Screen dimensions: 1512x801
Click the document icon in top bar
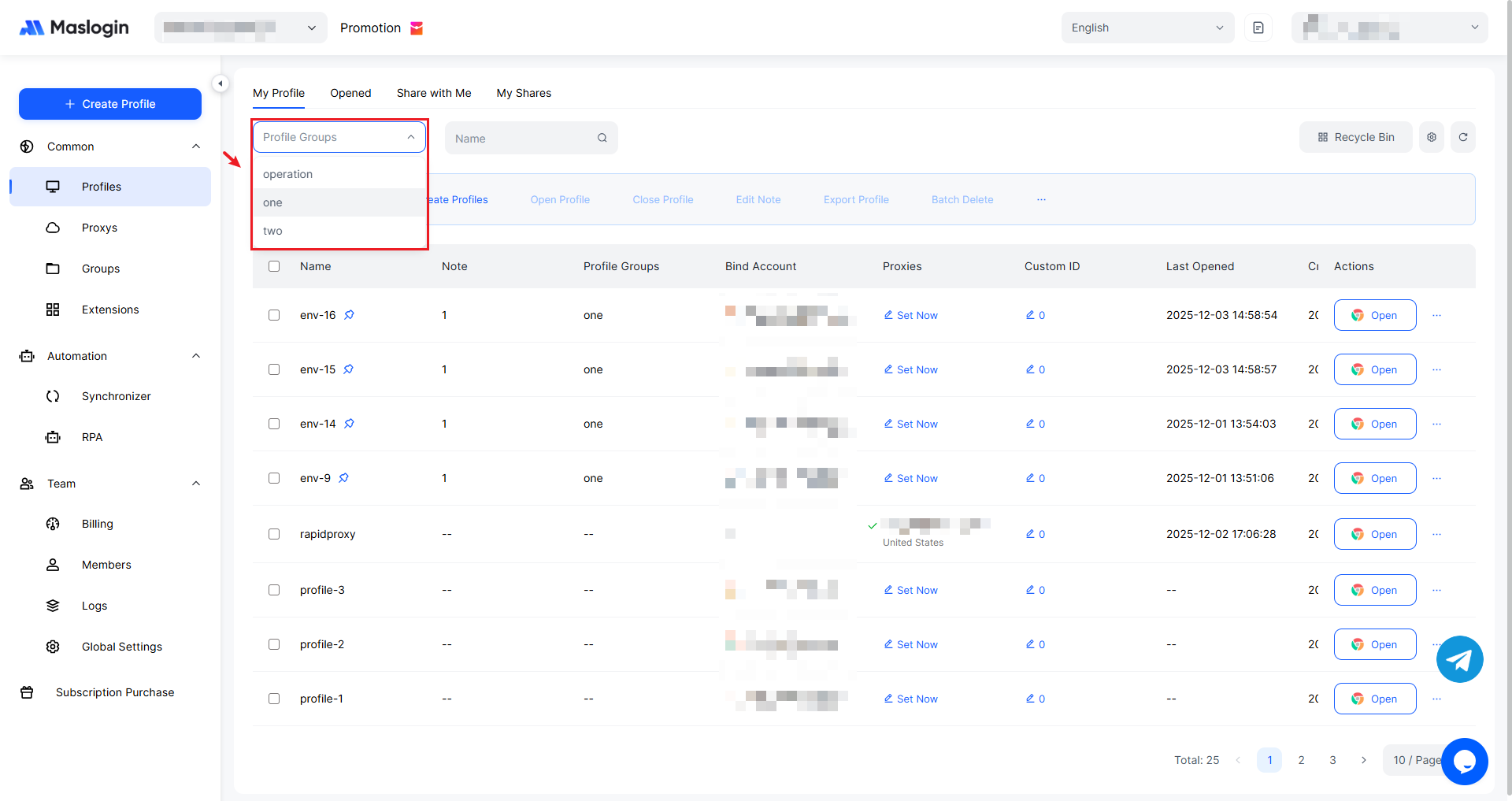click(x=1258, y=28)
